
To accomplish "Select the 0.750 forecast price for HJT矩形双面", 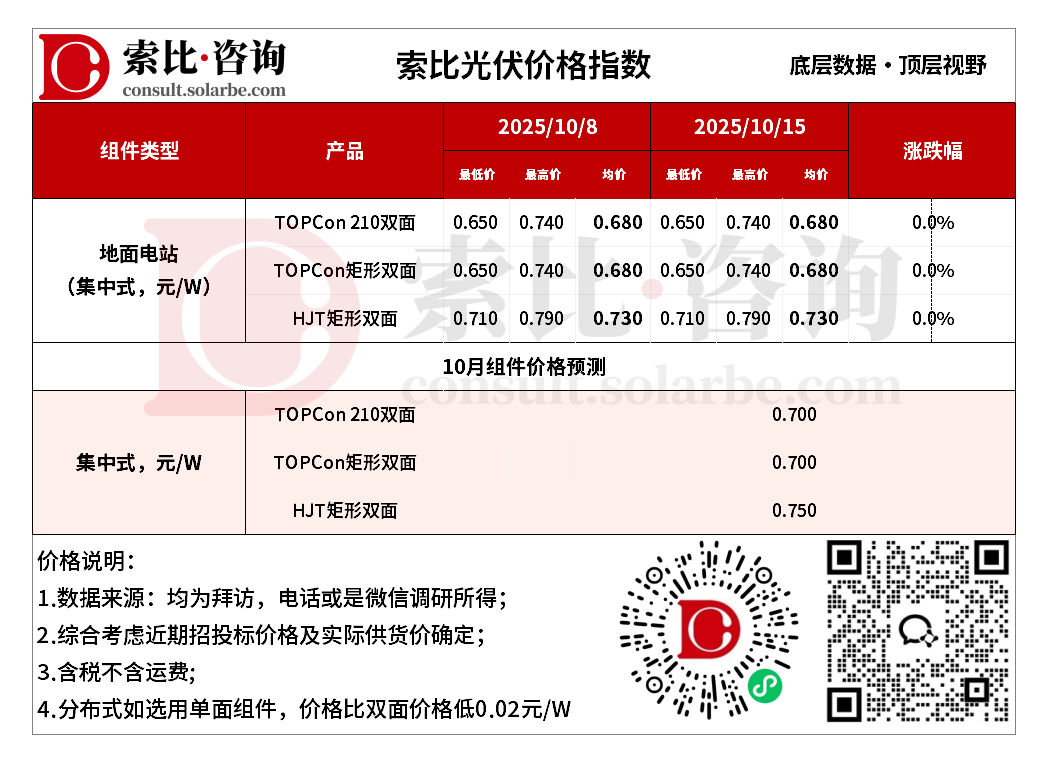I will (793, 510).
